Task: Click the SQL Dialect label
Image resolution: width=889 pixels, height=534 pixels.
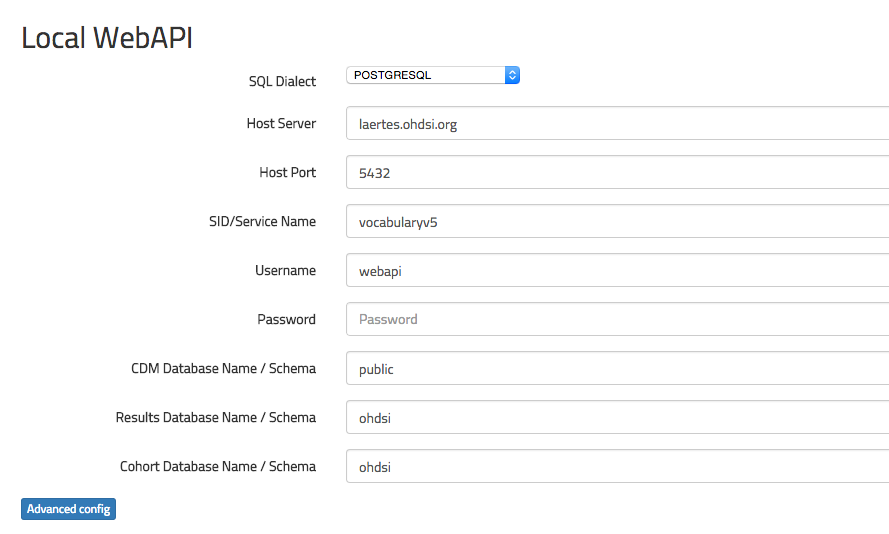Action: (x=282, y=81)
